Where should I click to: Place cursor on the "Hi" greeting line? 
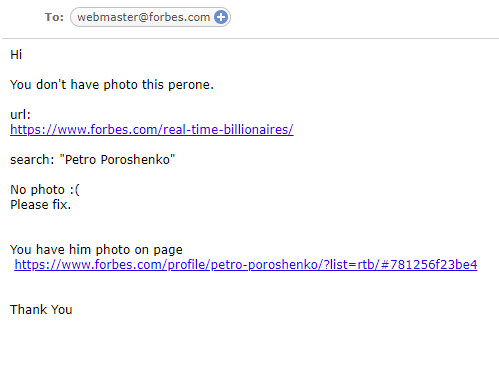coord(16,55)
